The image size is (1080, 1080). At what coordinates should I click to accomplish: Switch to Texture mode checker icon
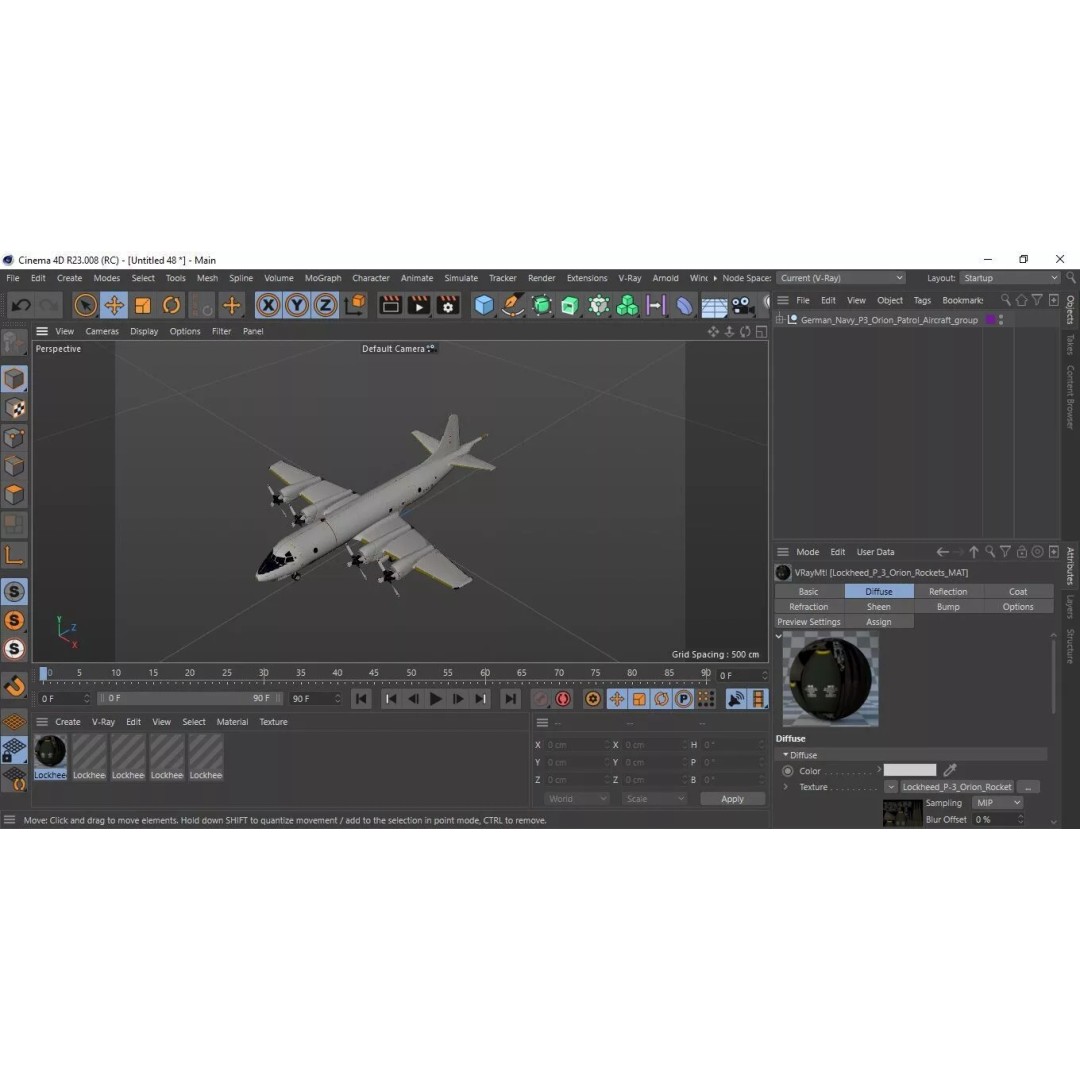[x=14, y=408]
